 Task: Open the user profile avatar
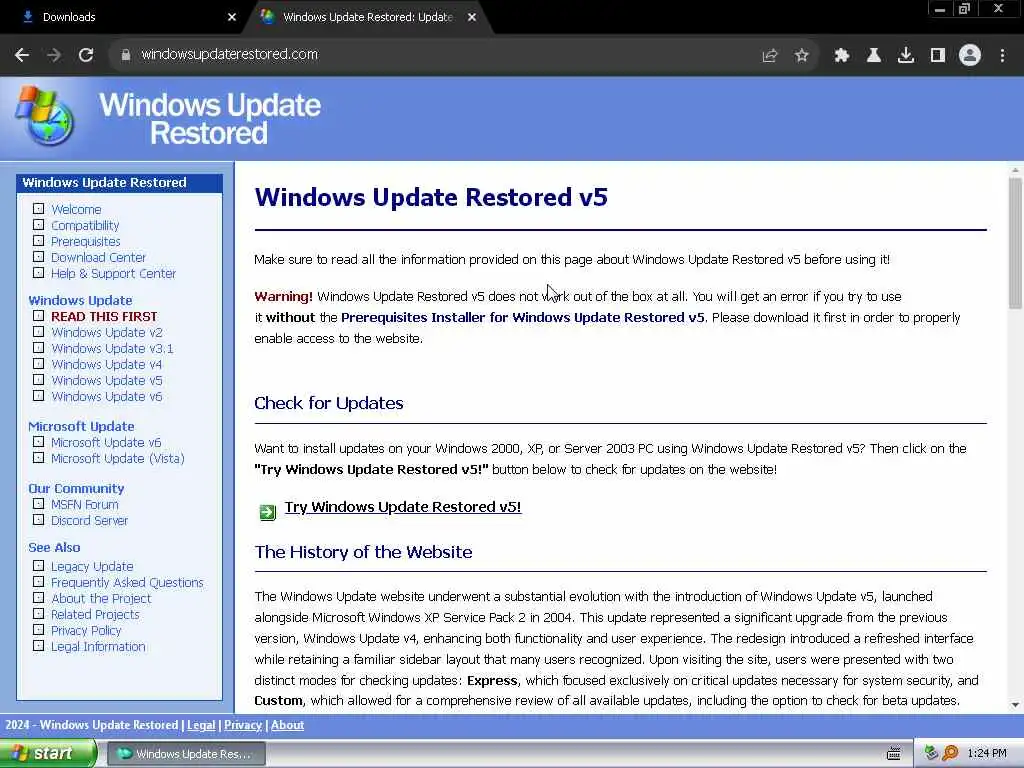click(970, 56)
